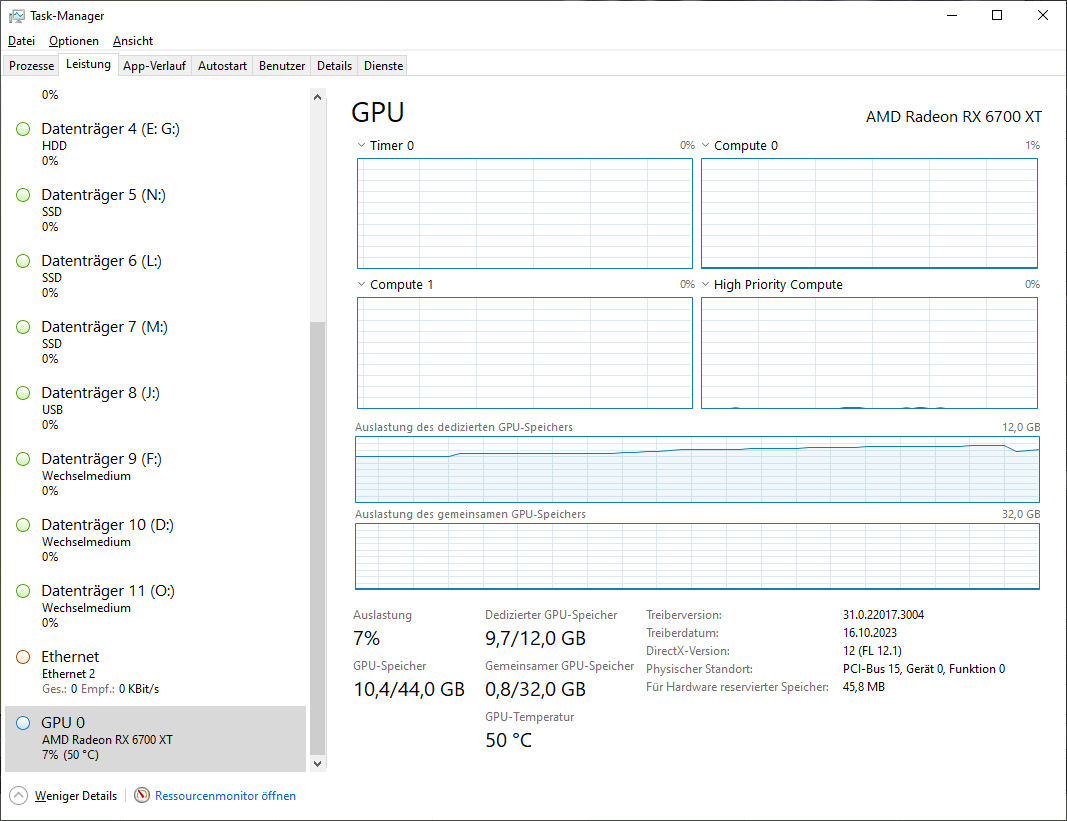Image resolution: width=1067 pixels, height=821 pixels.
Task: Switch to the Prozesse tab
Action: tap(31, 66)
